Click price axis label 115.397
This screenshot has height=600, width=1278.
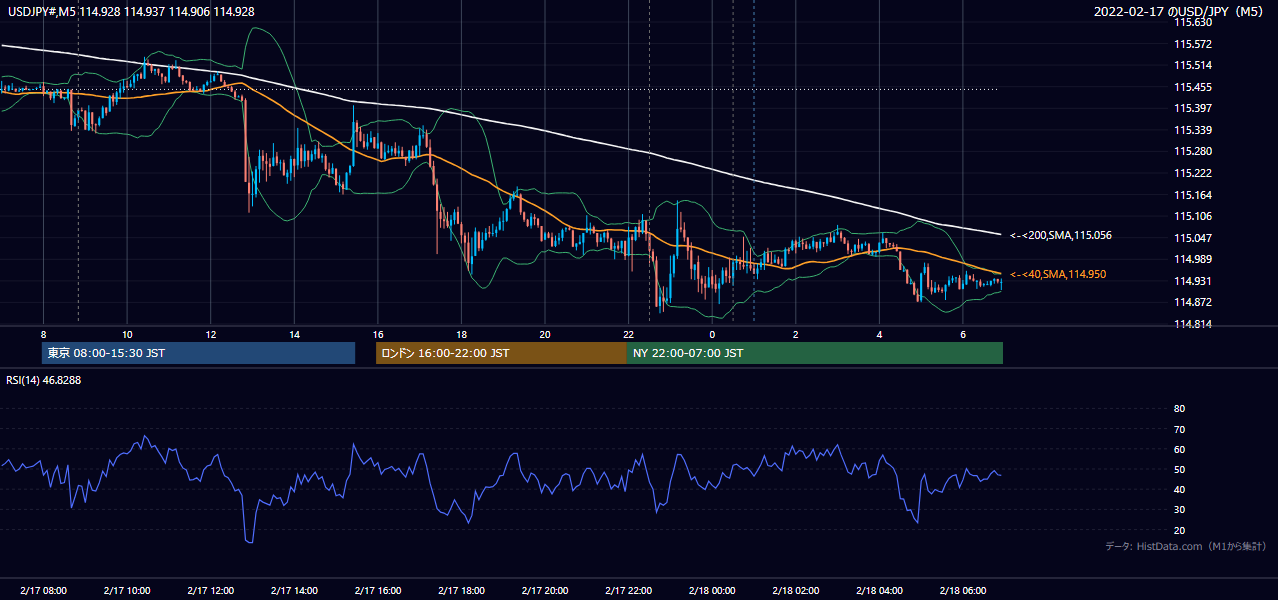[1193, 109]
